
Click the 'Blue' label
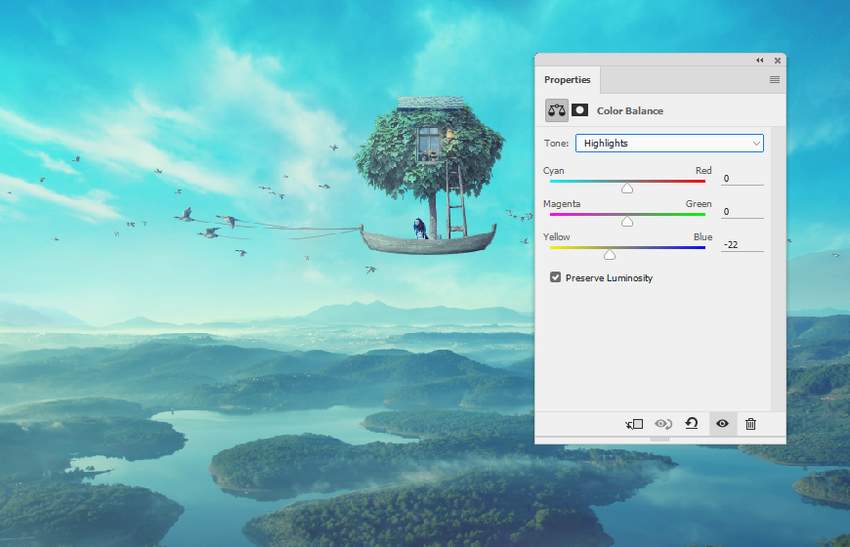(x=703, y=237)
